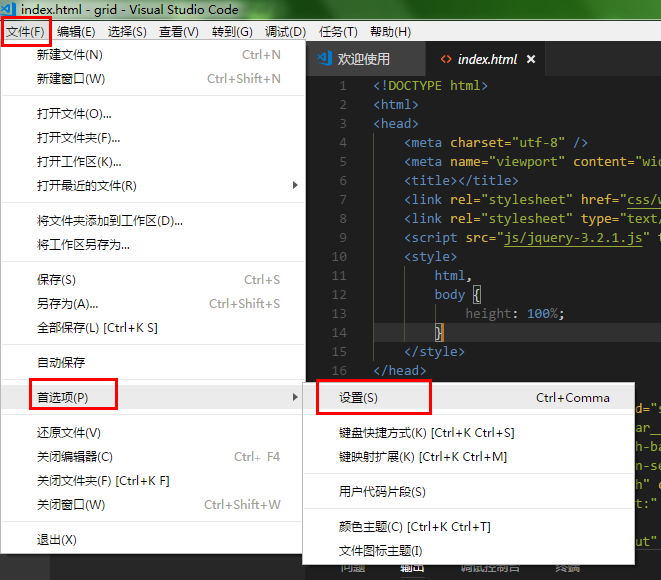Open 键盘快捷方式(K) entry
The height and width of the screenshot is (580, 661).
click(469, 433)
